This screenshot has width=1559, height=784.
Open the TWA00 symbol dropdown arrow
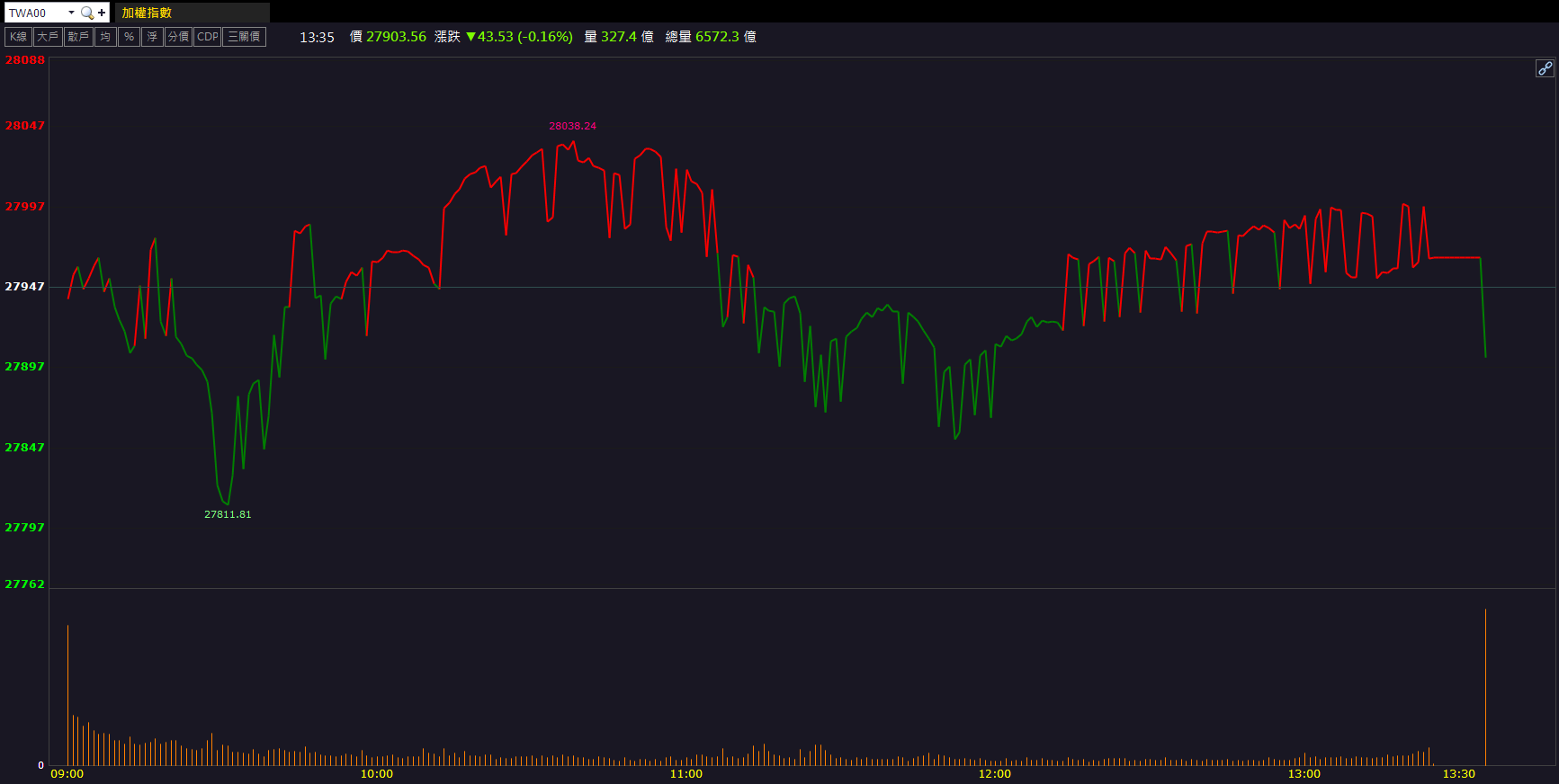pyautogui.click(x=71, y=13)
